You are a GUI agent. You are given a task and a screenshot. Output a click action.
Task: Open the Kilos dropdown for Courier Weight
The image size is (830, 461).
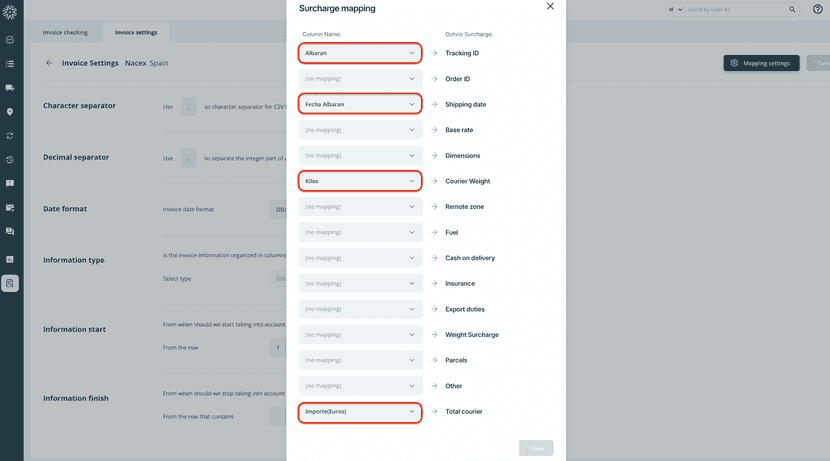(360, 181)
